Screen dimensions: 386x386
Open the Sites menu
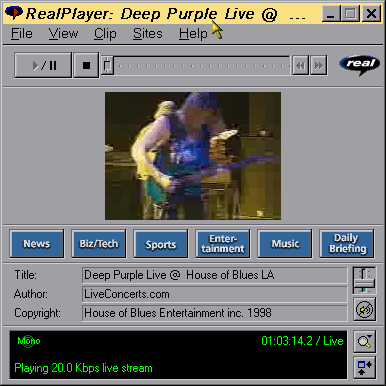148,34
